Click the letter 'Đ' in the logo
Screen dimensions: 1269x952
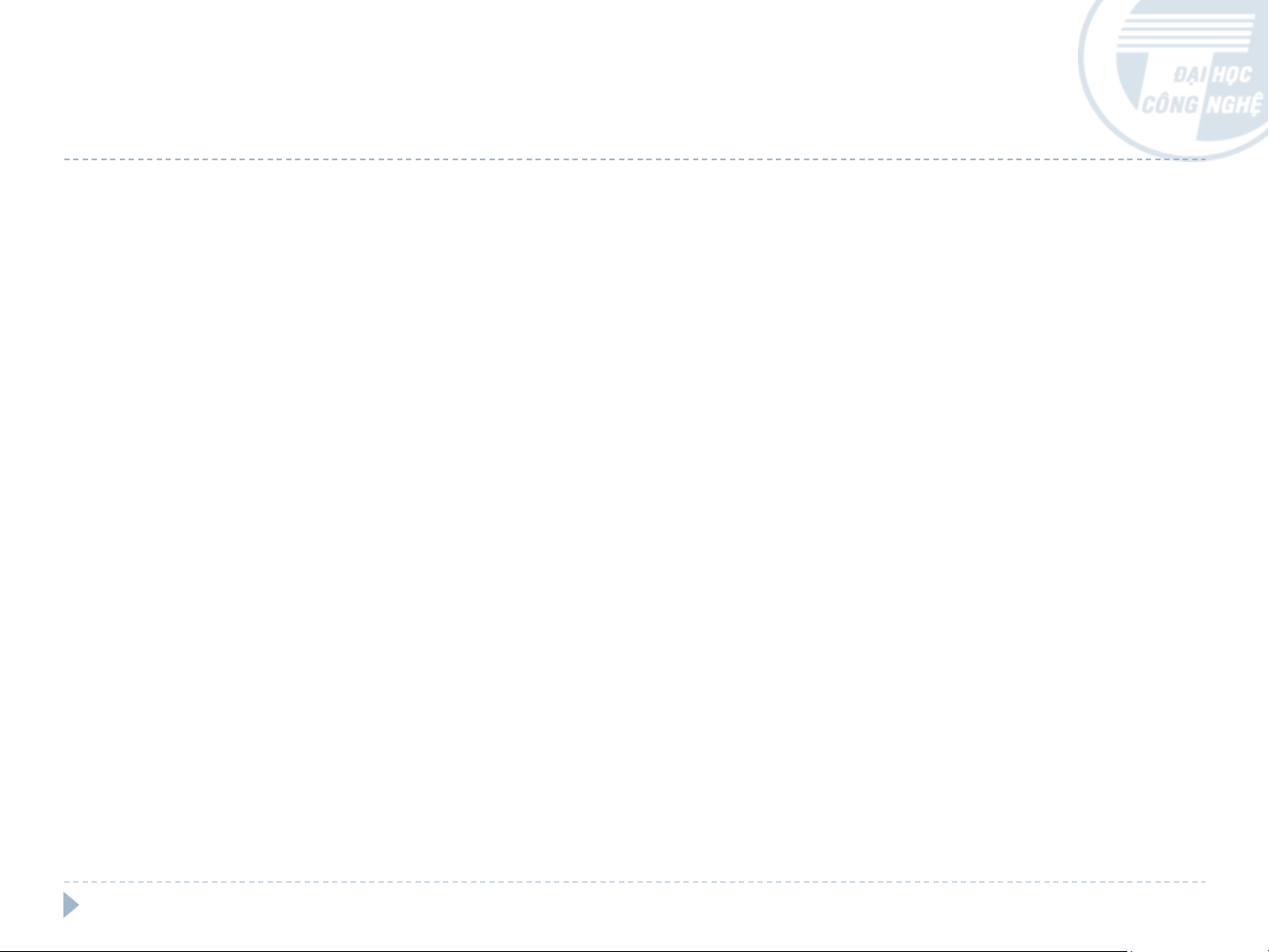tap(1181, 75)
